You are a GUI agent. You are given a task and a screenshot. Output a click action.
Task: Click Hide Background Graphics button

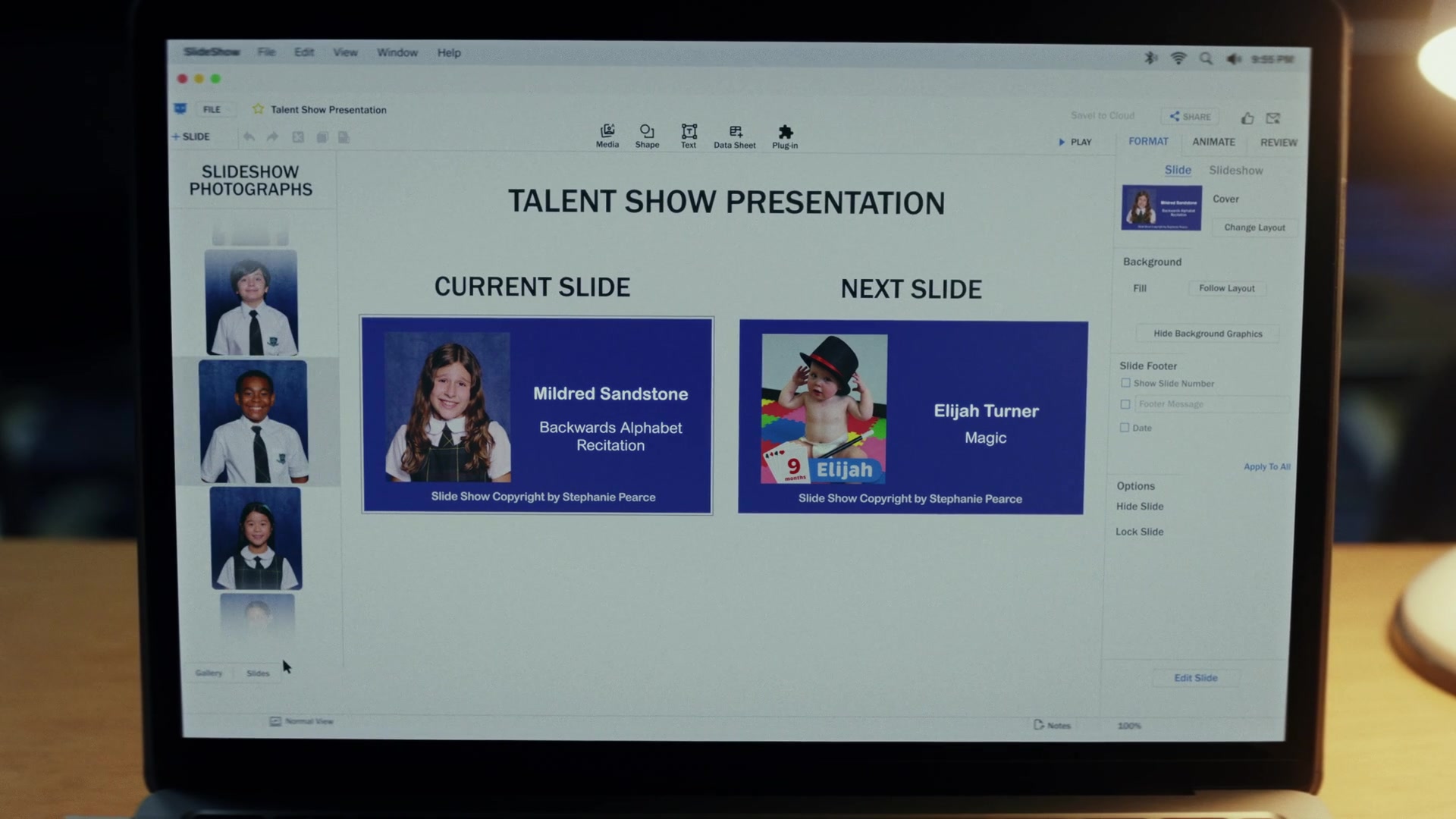click(1208, 334)
